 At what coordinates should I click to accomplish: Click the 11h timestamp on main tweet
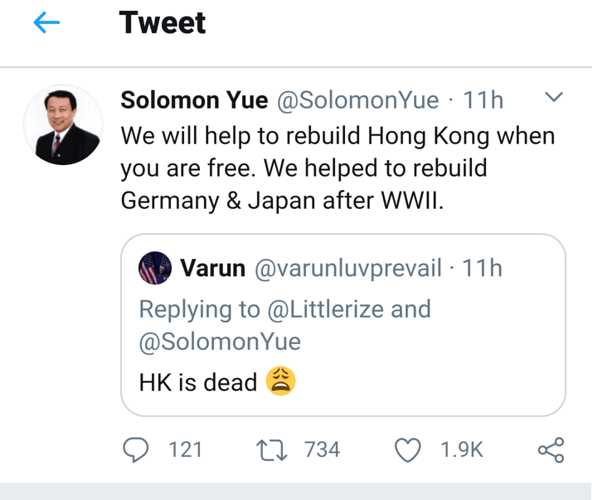click(x=483, y=100)
